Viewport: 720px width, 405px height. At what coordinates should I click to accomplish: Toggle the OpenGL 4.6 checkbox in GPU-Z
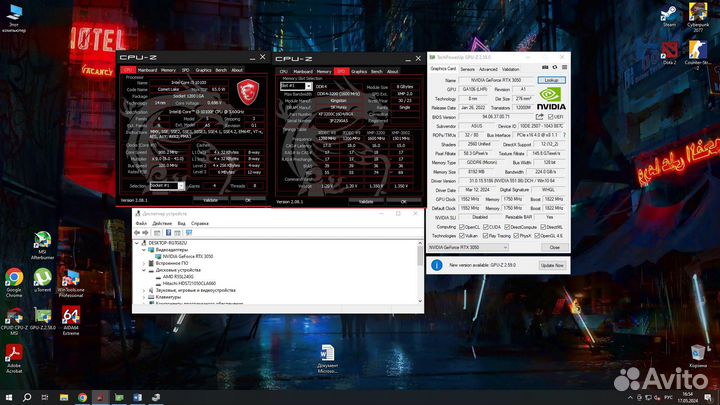tap(537, 236)
